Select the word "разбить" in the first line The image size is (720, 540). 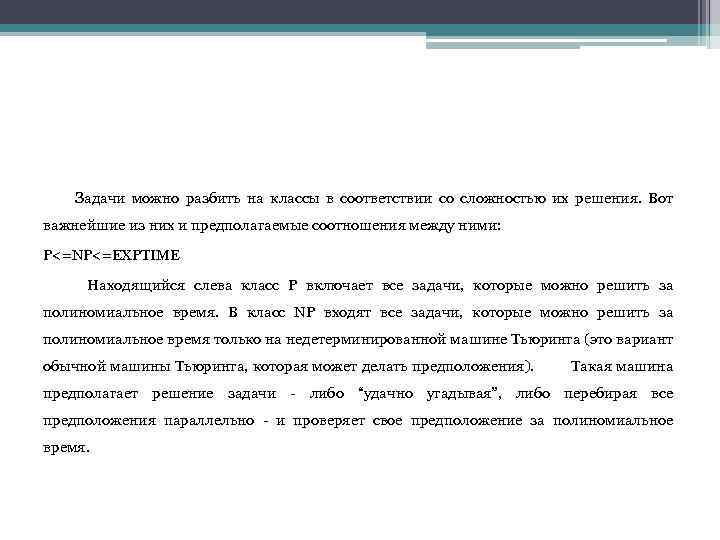tap(213, 199)
